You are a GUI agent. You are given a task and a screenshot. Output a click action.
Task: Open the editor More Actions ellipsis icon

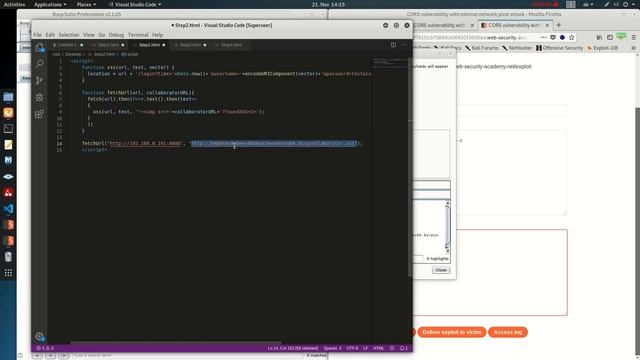coord(404,45)
